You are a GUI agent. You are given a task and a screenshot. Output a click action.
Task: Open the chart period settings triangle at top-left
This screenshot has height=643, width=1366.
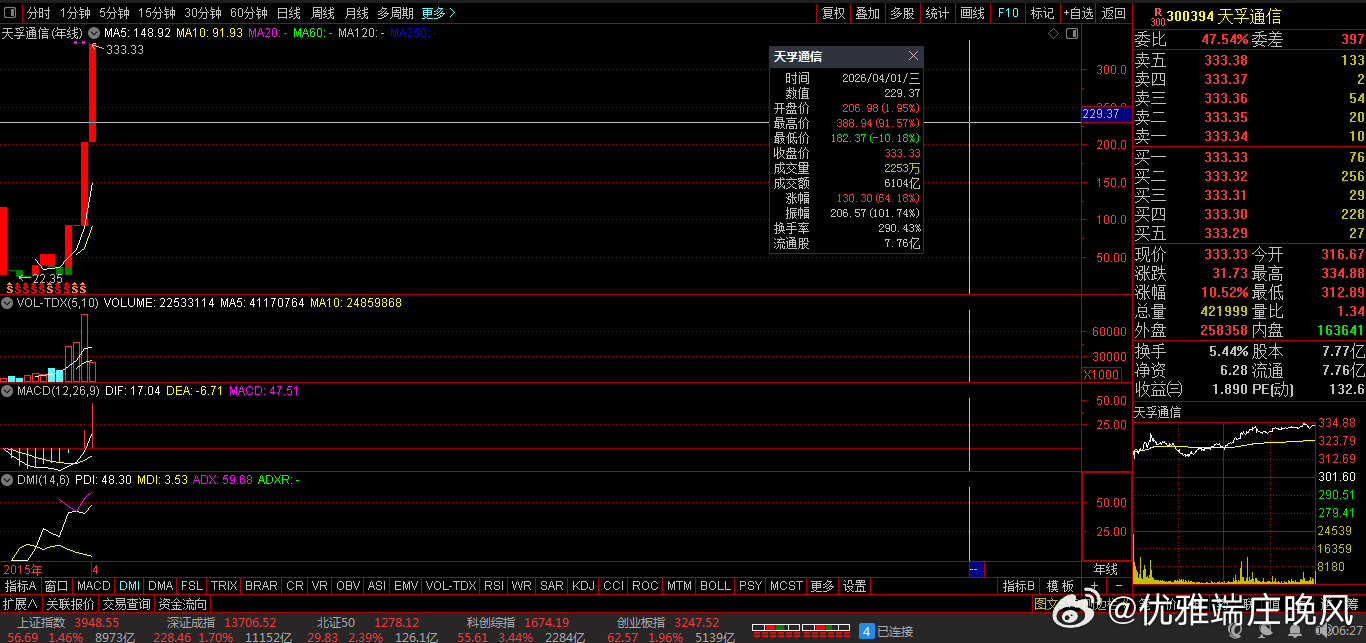click(x=10, y=13)
